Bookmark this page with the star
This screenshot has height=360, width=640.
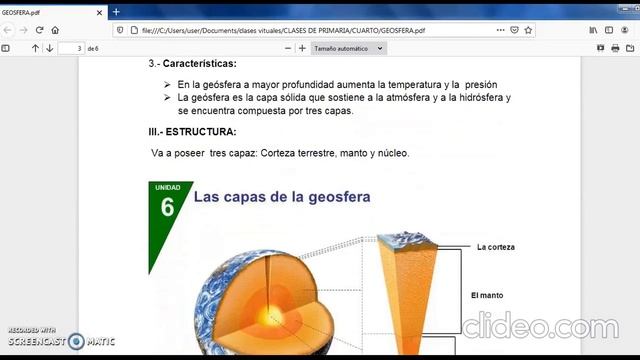(528, 30)
